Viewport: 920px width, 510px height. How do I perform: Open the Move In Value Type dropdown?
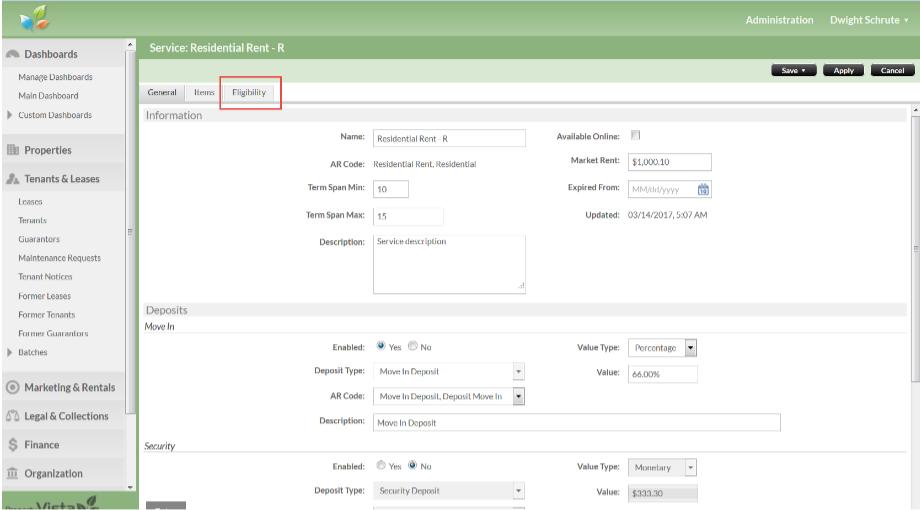(690, 348)
